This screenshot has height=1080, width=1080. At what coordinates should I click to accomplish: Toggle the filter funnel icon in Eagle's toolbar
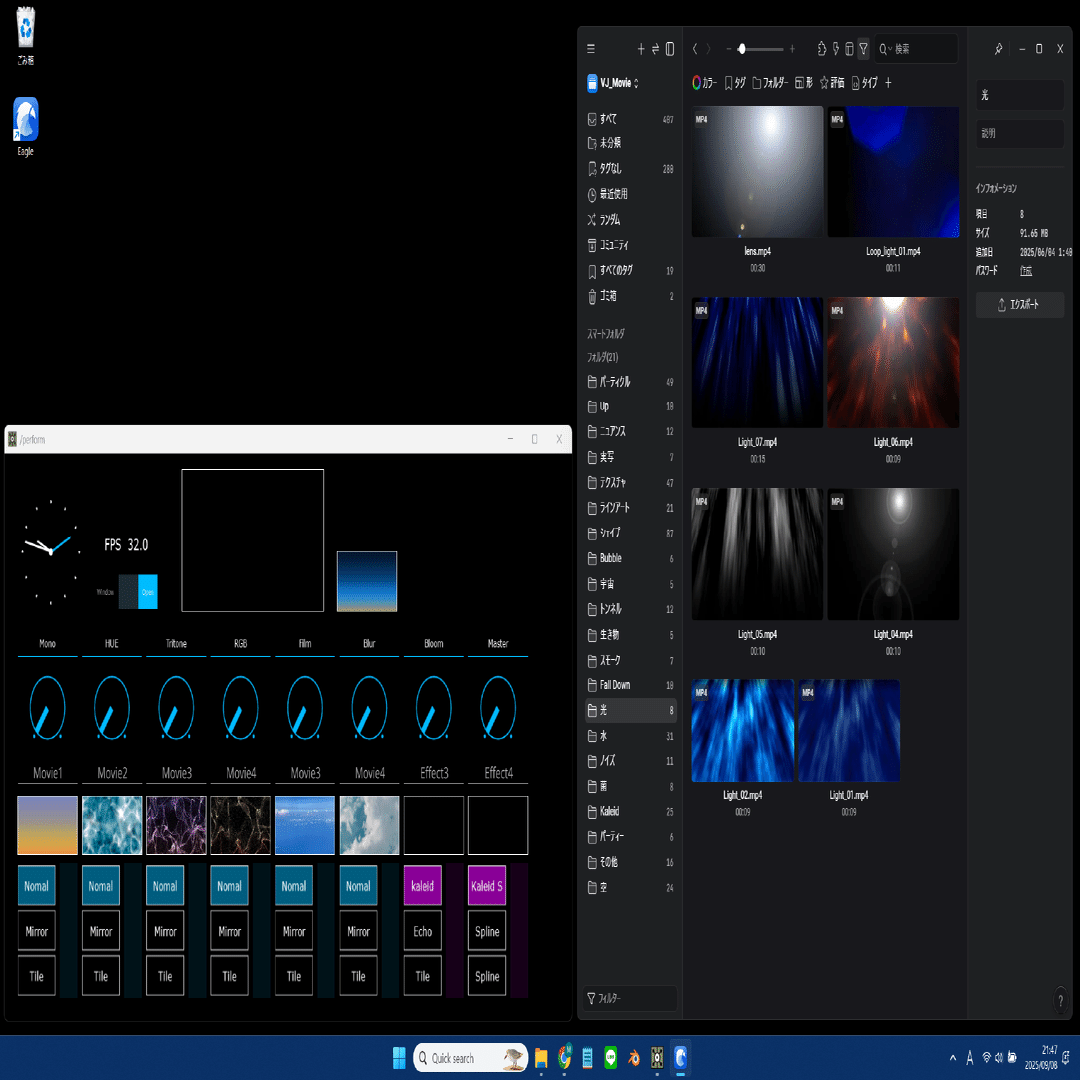pos(863,48)
